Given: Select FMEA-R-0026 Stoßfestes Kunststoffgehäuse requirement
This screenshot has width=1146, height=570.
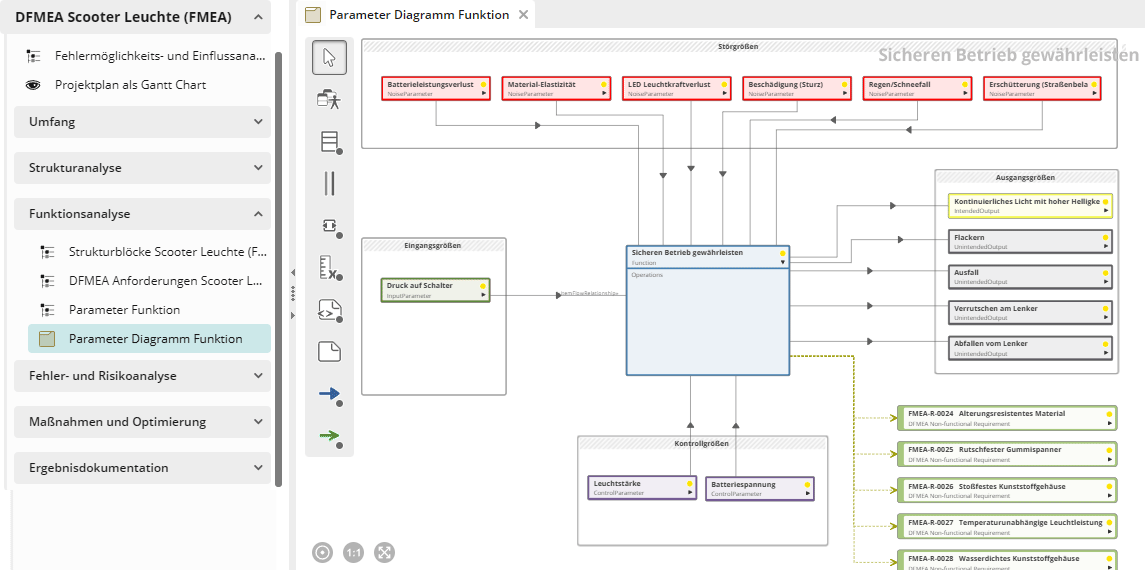Looking at the screenshot, I should click(1007, 490).
